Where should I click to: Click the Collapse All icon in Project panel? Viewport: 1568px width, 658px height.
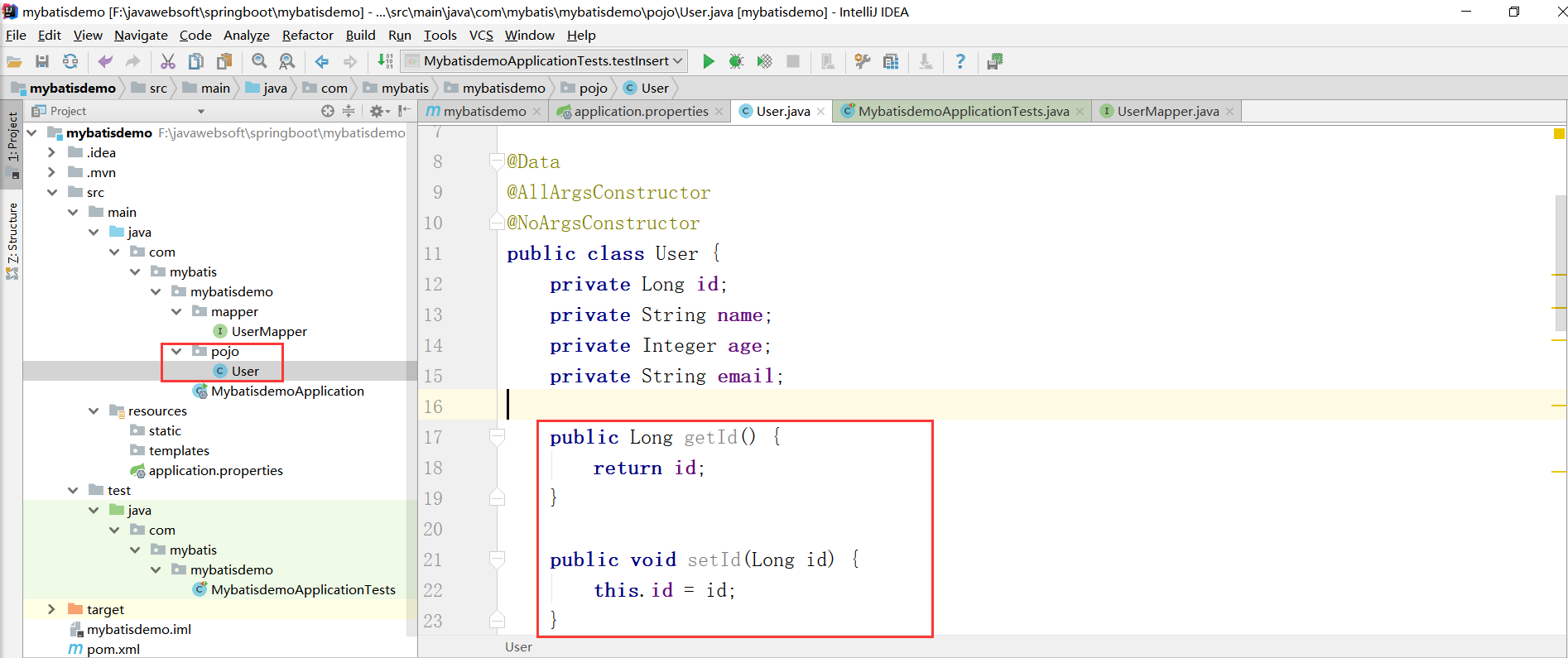coord(349,111)
